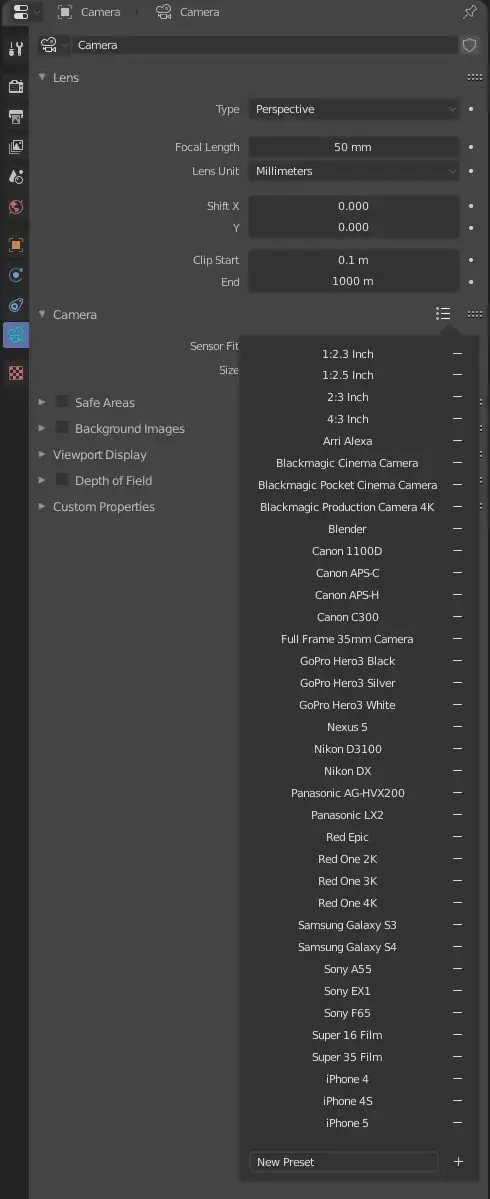Open the lens Type Perspective dropdown

pos(355,109)
